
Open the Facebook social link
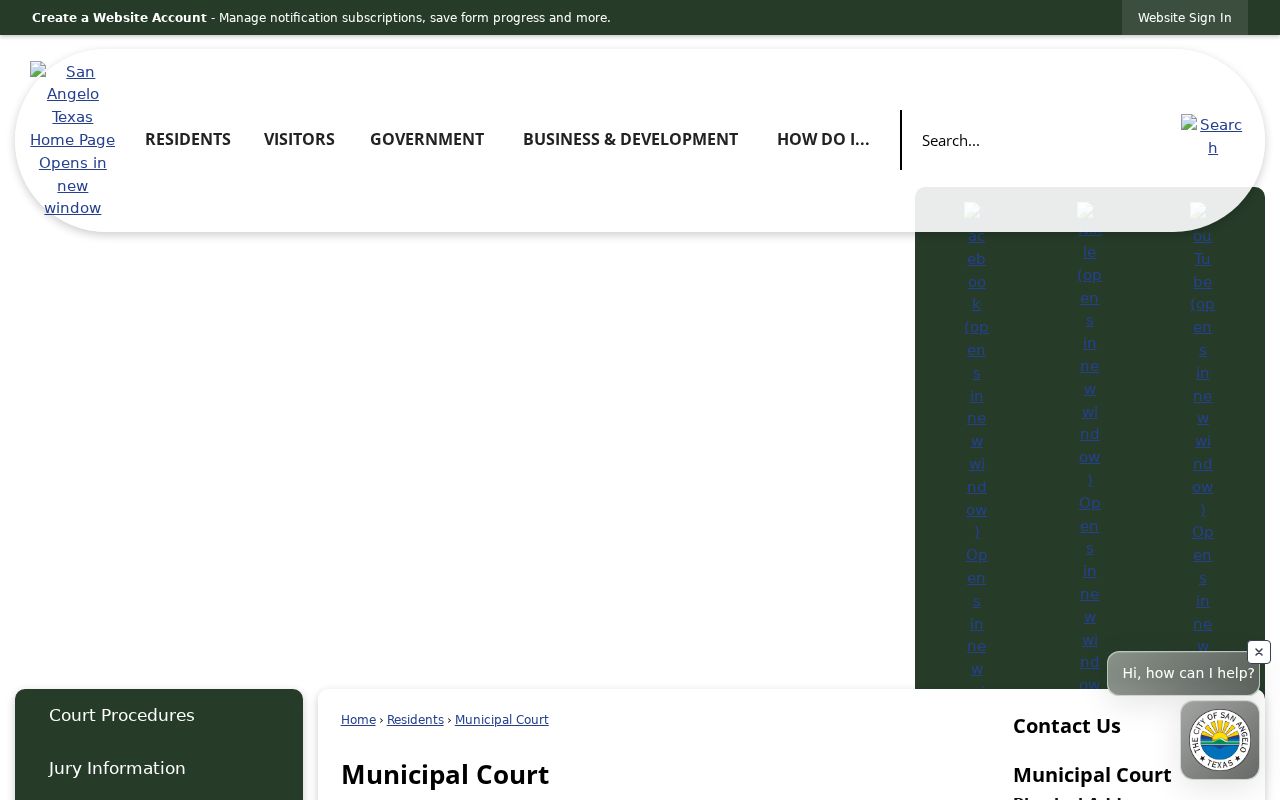tap(976, 445)
